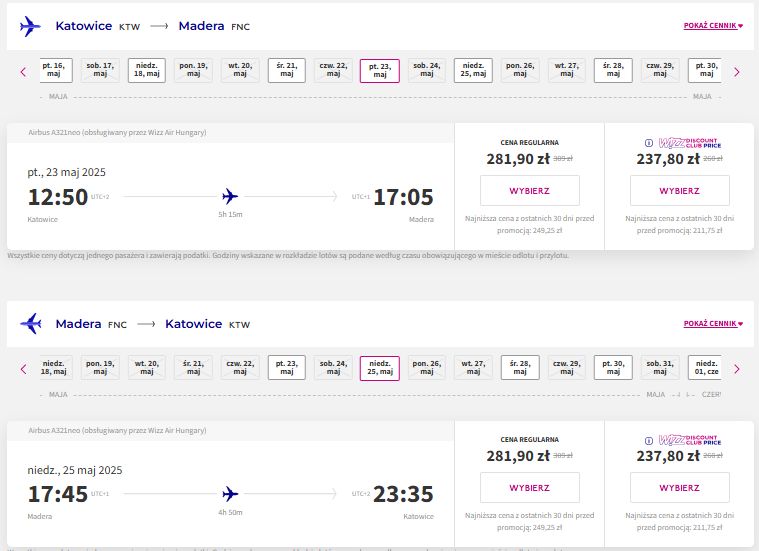This screenshot has height=551, width=759.
Task: Choose return regular price Wybierz button
Action: [x=530, y=488]
